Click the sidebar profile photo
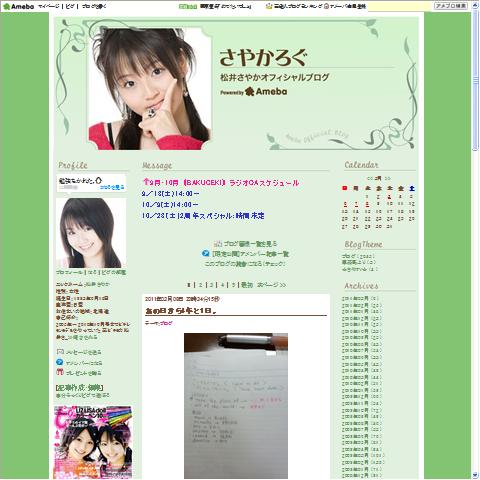Image resolution: width=480 pixels, height=480 pixels. (x=91, y=233)
